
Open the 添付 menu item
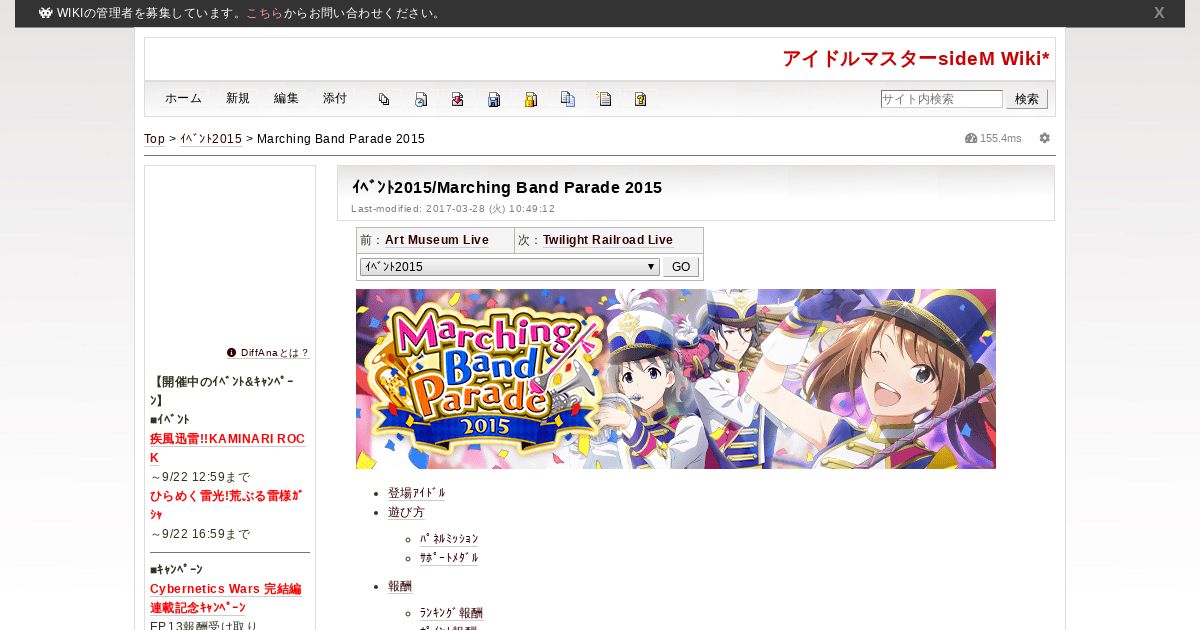click(x=335, y=98)
